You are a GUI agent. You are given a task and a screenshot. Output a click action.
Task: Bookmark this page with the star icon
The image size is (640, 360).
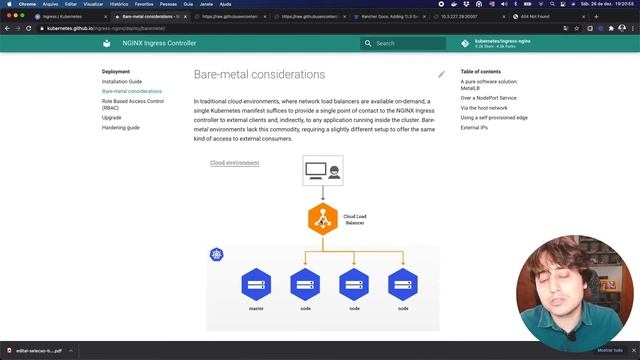576,29
